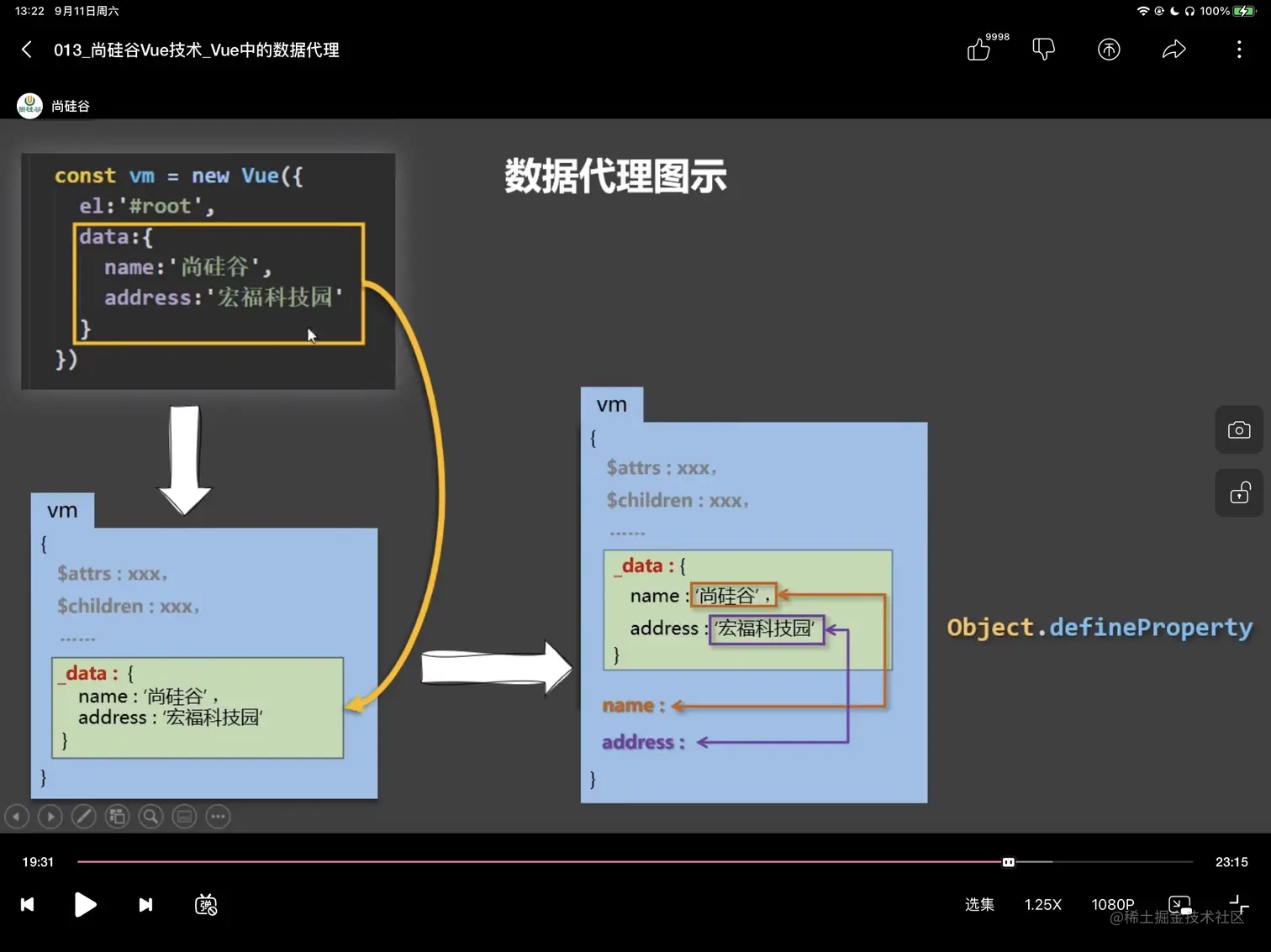Enter picture-in-picture mode
The height and width of the screenshot is (952, 1271).
[x=1179, y=904]
